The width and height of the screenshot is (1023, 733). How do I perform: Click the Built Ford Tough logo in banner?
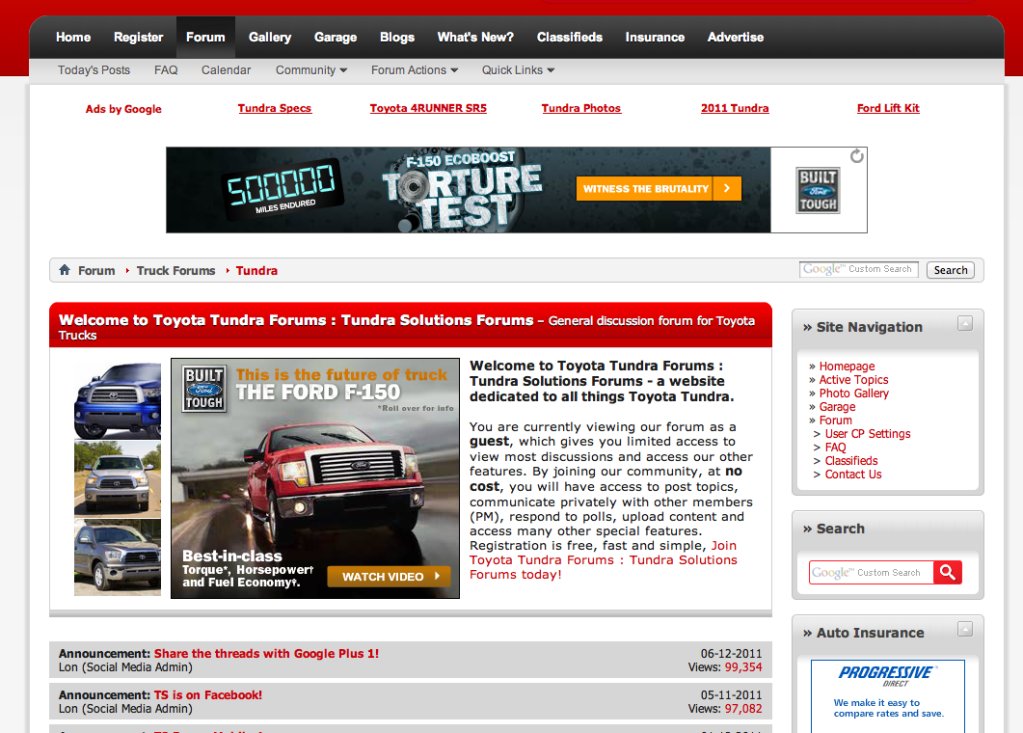pyautogui.click(x=817, y=190)
